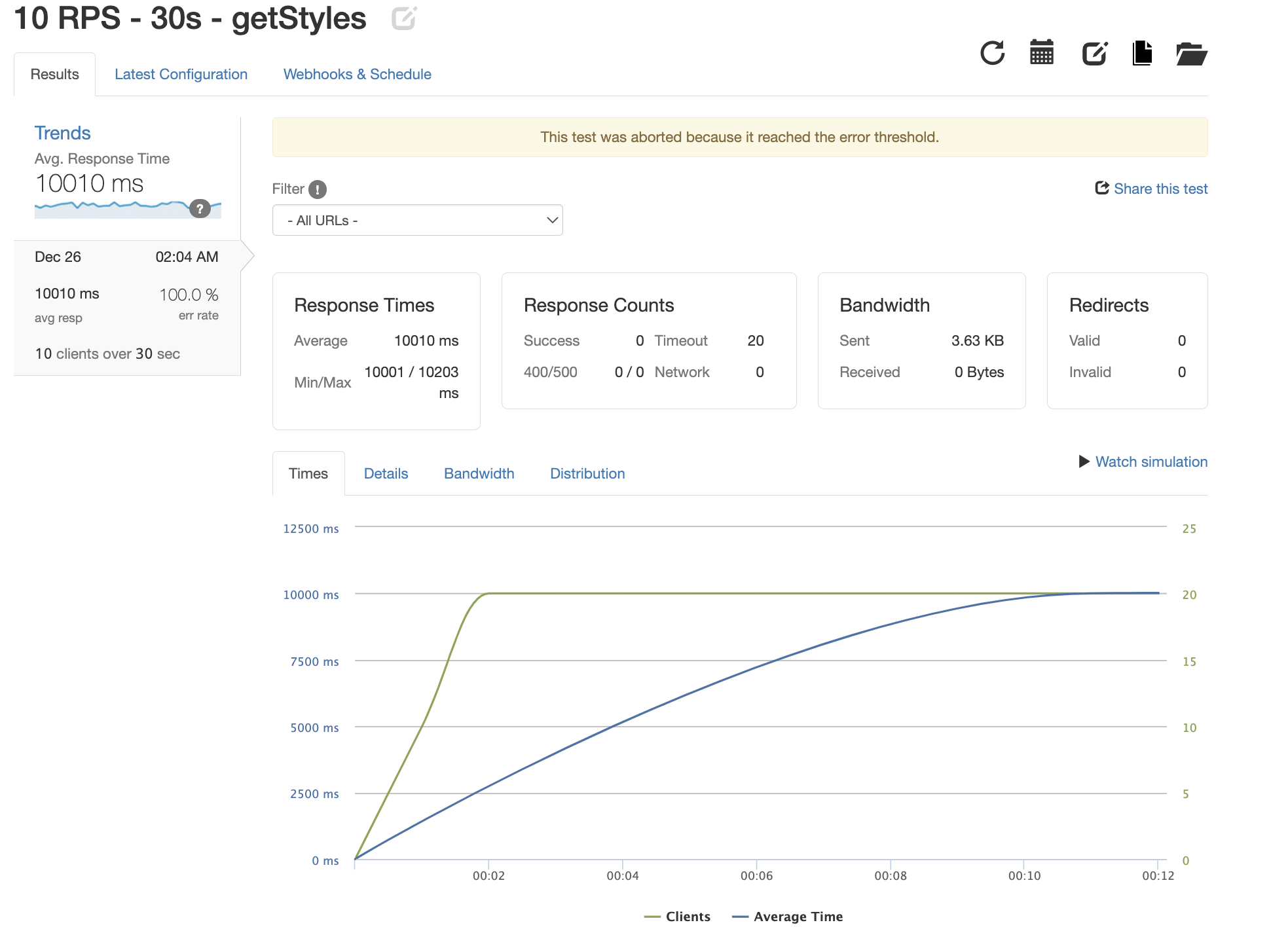Click the Filter info exclamation icon
The image size is (1288, 929).
(x=318, y=189)
